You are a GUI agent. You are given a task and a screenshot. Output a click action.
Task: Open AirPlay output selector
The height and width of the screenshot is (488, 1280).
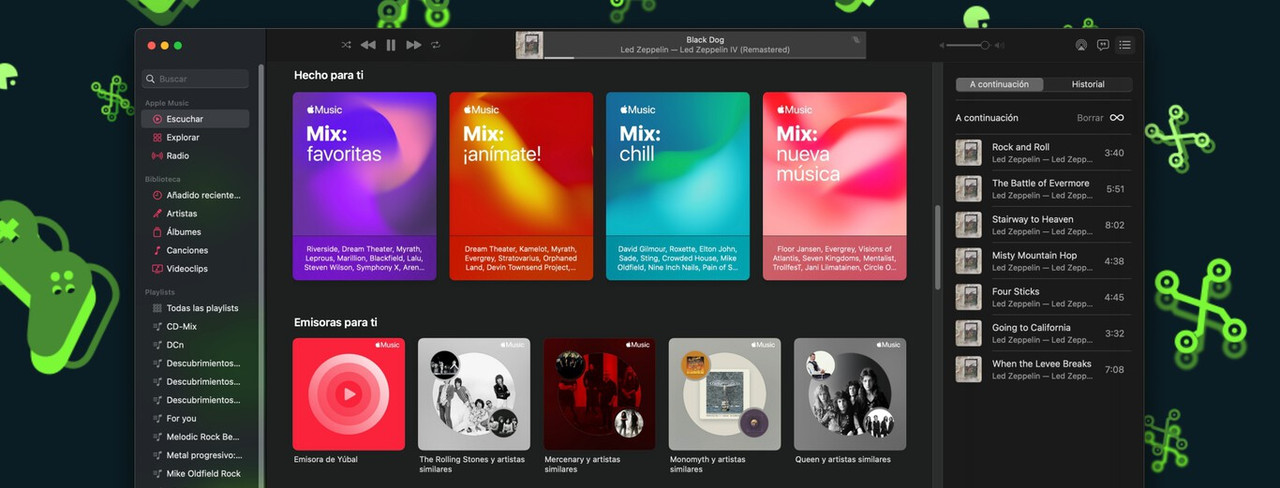pos(1081,45)
